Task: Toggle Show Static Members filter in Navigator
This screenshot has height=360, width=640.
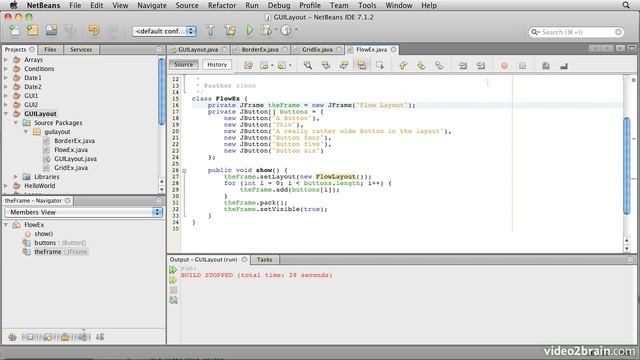Action: point(48,337)
